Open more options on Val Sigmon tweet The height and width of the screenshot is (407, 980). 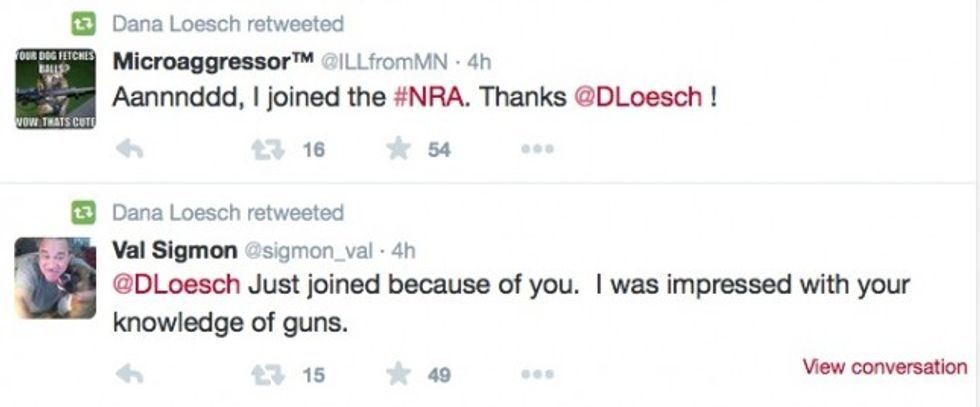[x=535, y=375]
